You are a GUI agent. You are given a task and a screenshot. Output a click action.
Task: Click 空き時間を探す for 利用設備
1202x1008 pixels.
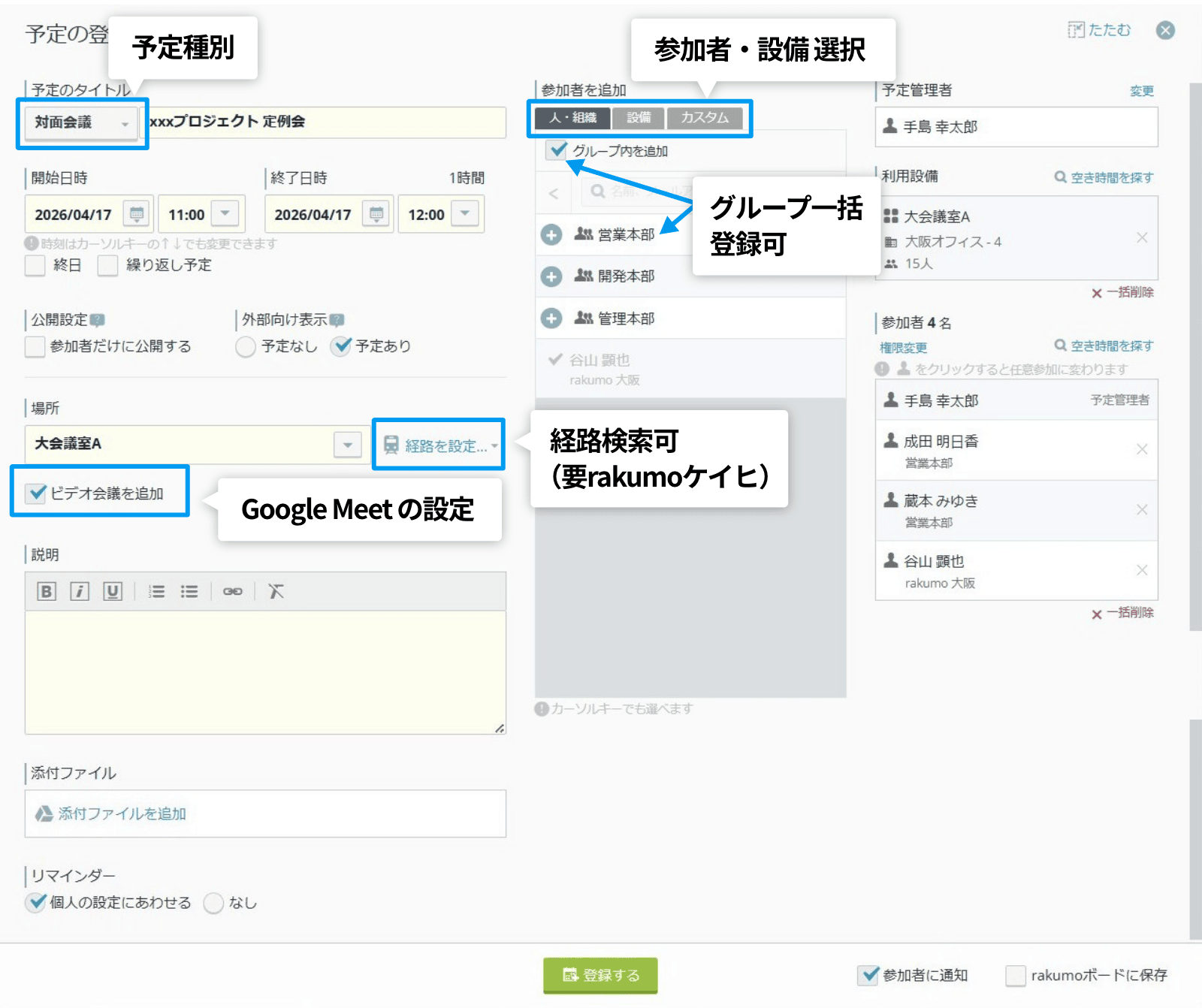click(x=1104, y=177)
